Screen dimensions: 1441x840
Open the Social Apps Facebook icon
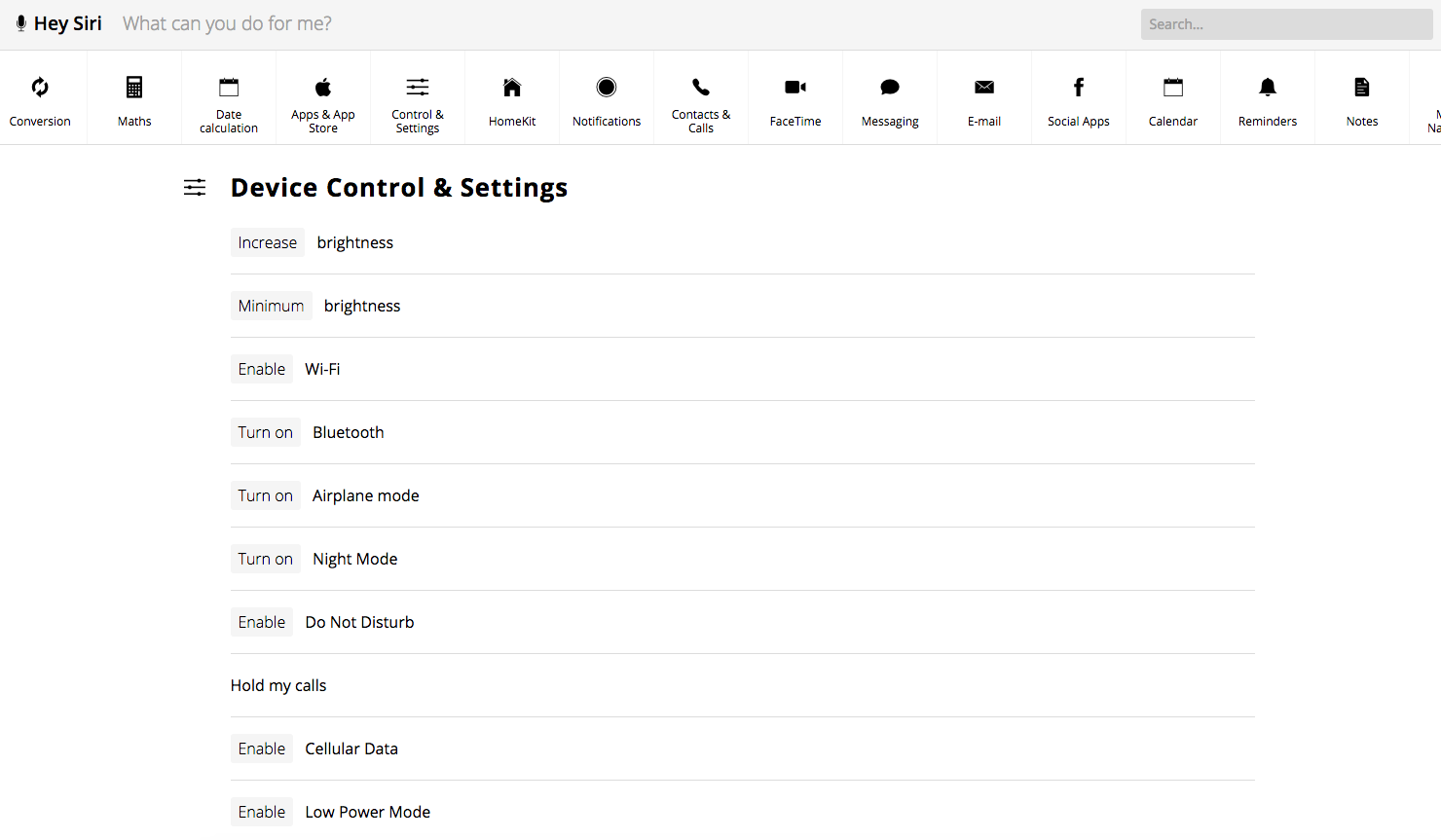[x=1079, y=88]
